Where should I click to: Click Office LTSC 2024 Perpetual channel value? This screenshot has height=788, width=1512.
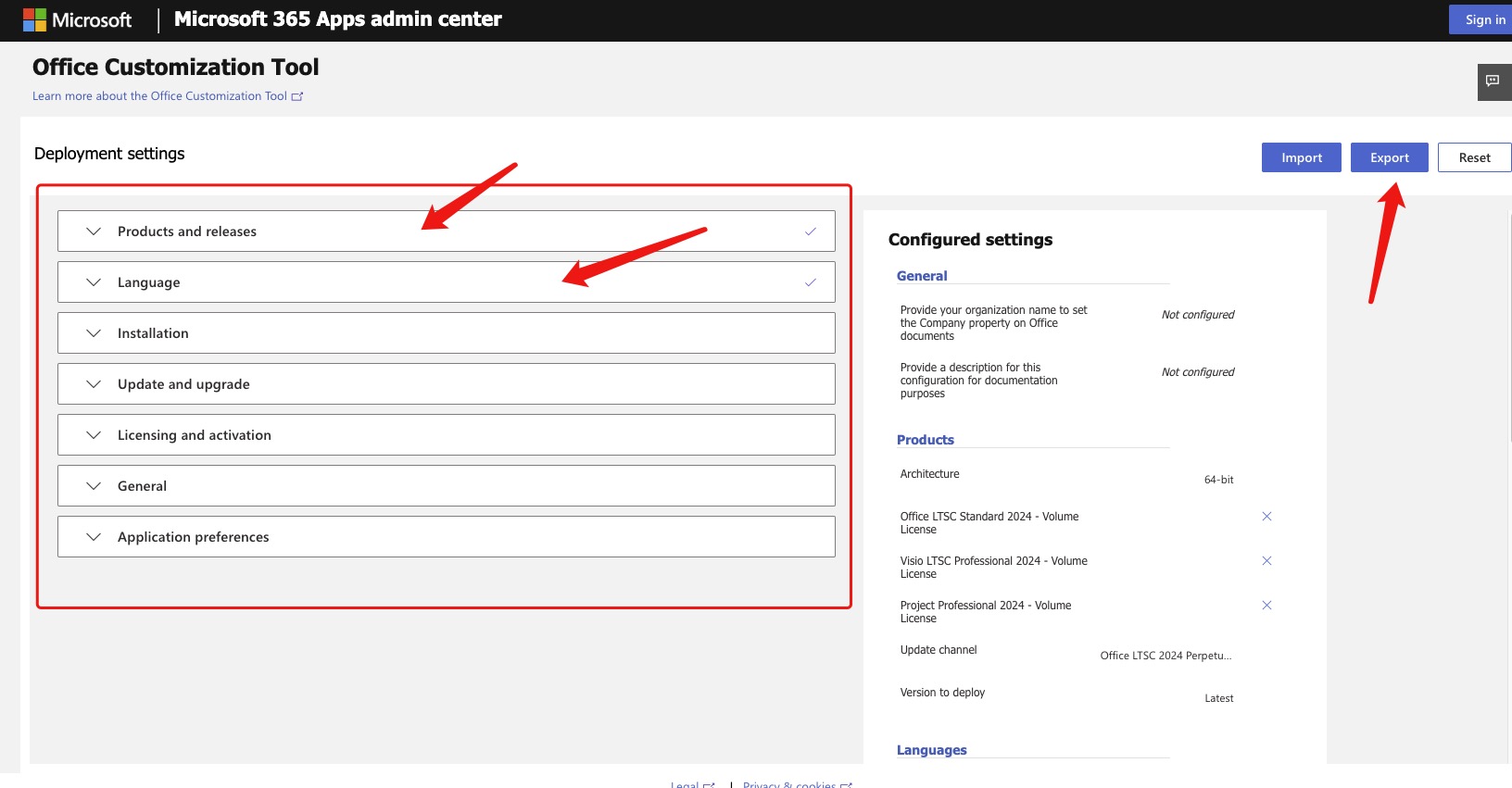coord(1166,656)
